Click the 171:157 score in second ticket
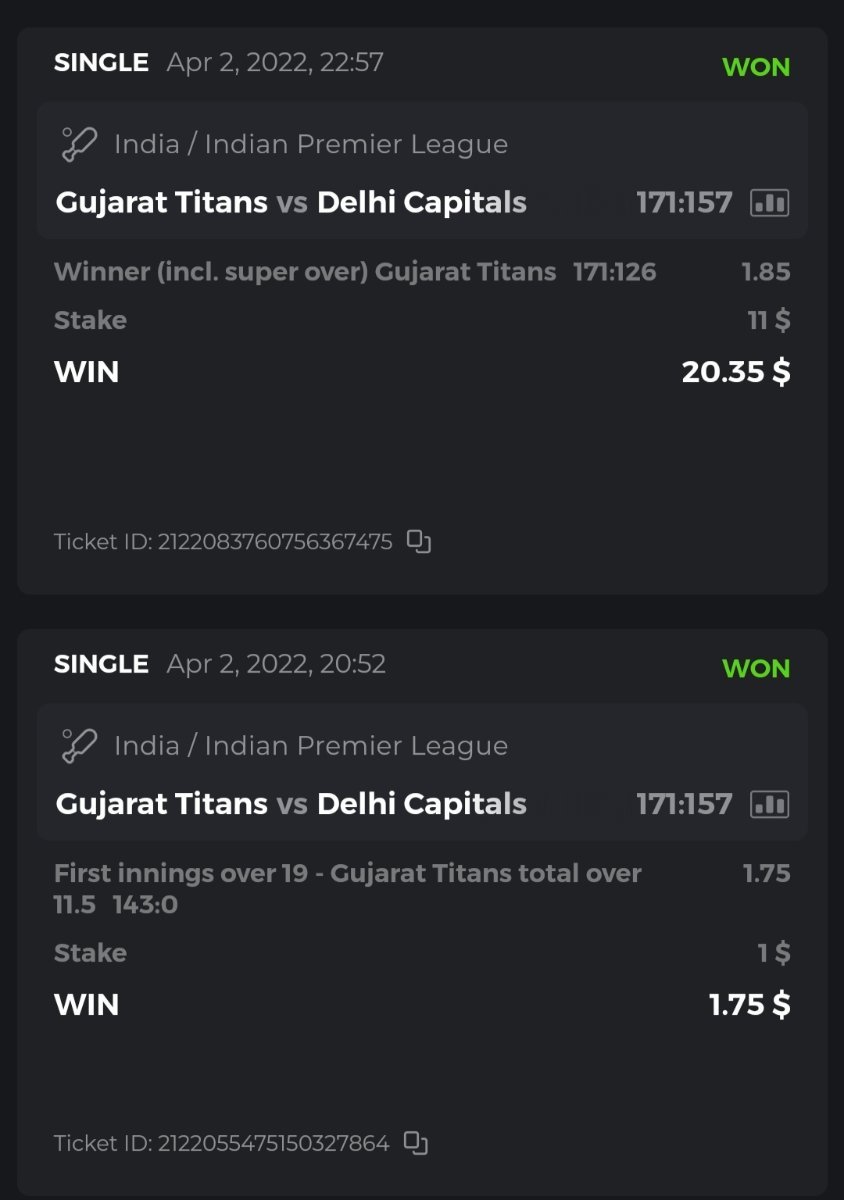 [684, 804]
